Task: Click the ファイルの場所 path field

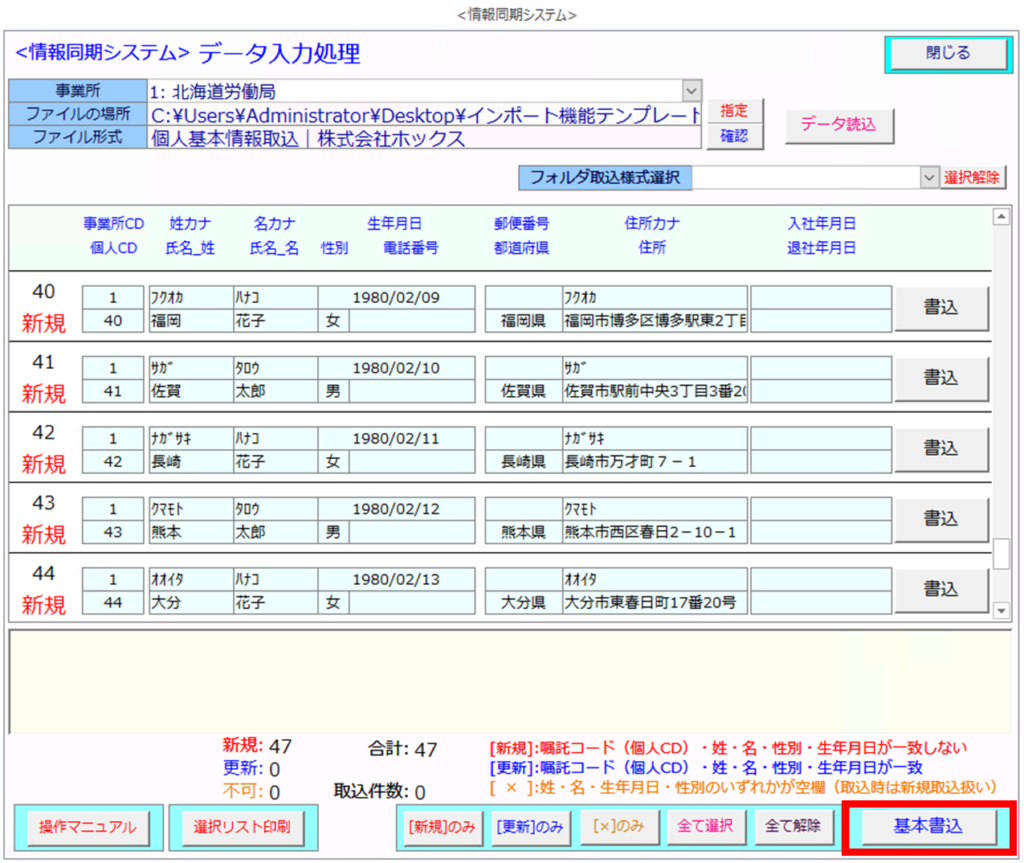Action: (x=425, y=115)
